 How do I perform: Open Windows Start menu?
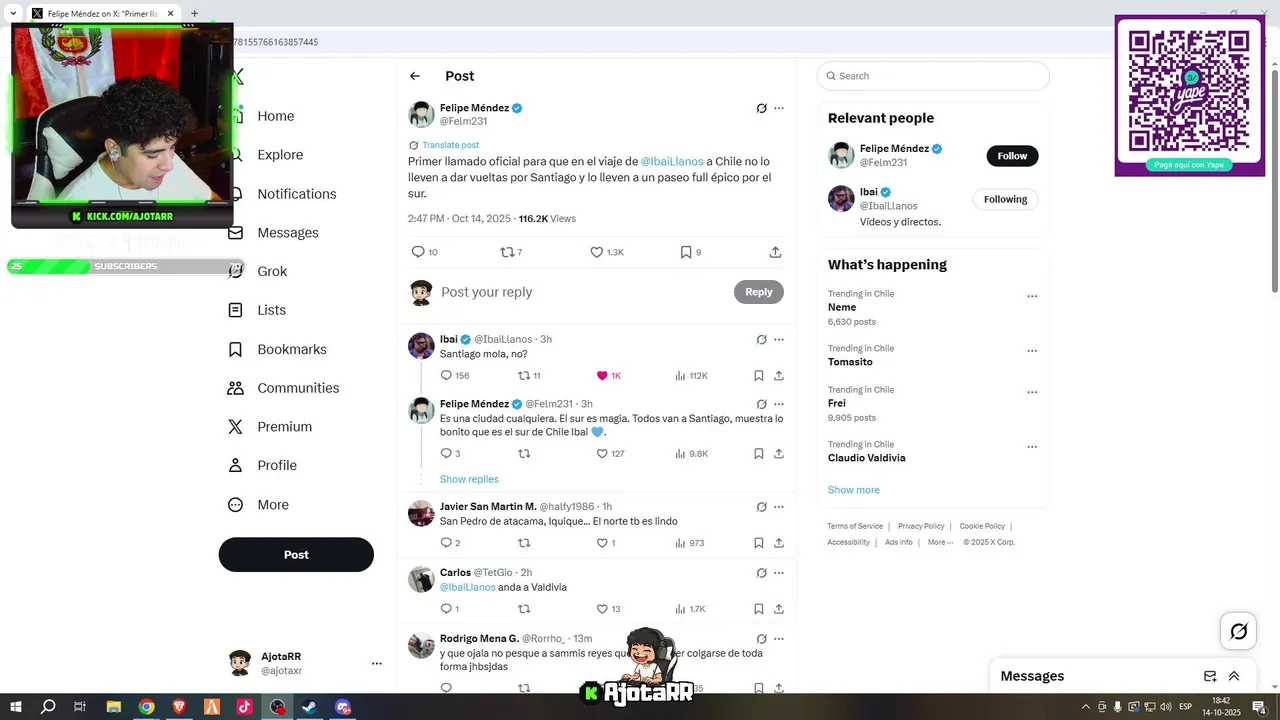tap(16, 707)
